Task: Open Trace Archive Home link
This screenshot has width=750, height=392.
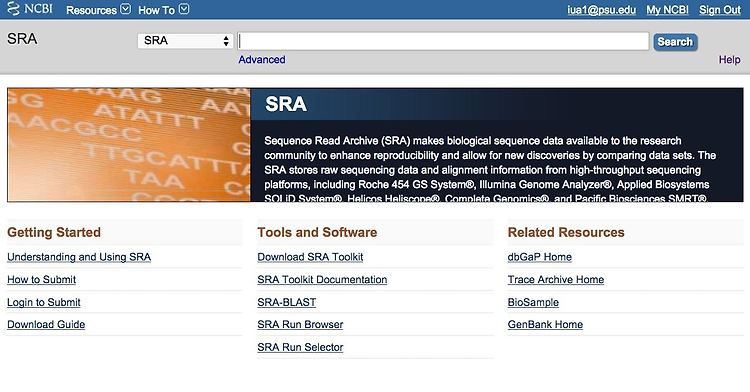Action: click(556, 280)
